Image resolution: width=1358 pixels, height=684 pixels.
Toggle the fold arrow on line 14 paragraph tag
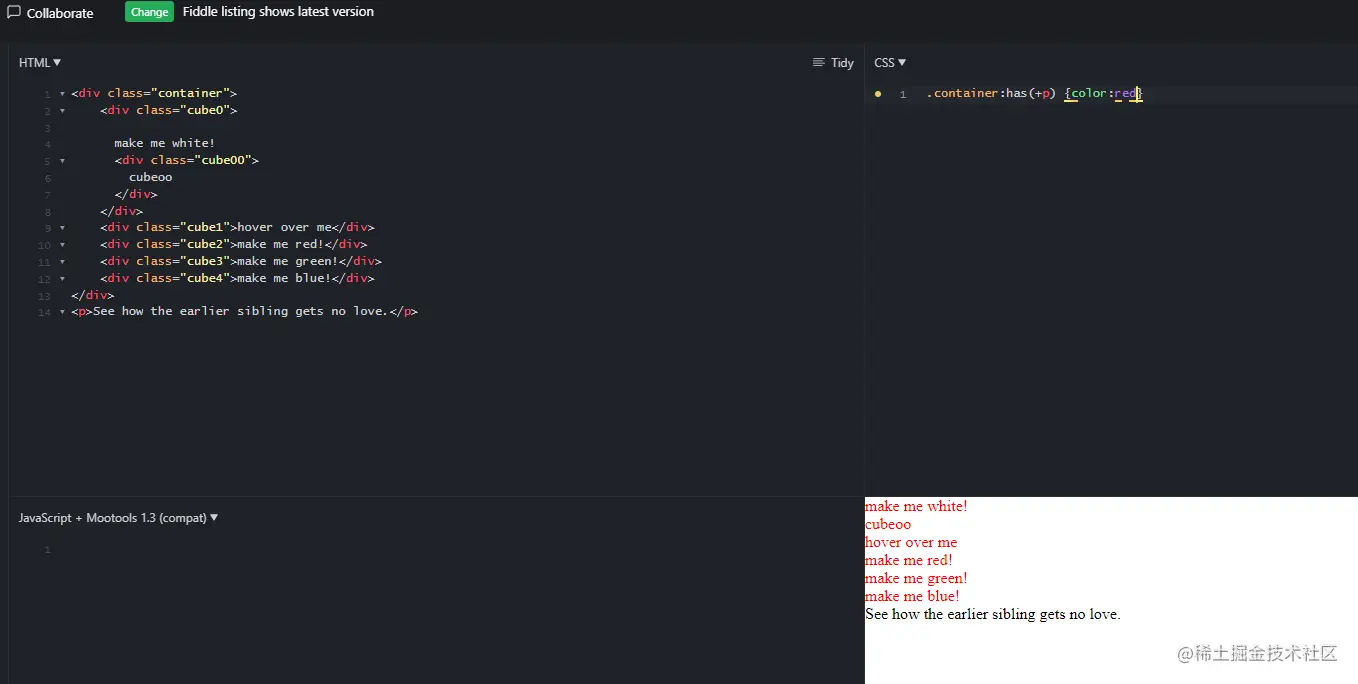tap(62, 312)
